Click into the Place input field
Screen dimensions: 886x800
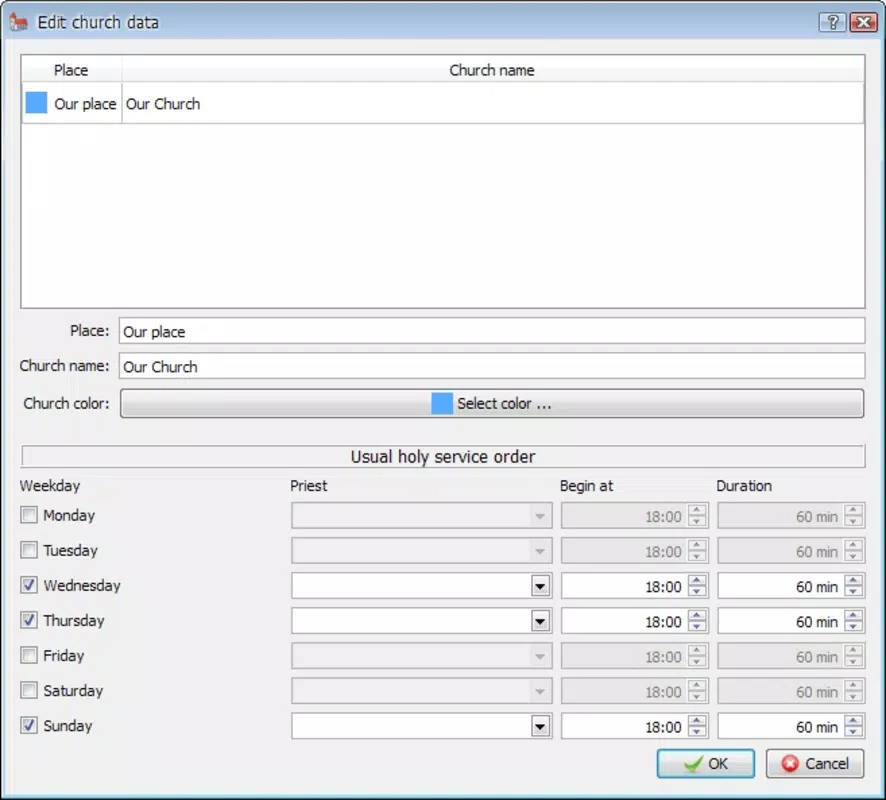coord(492,331)
